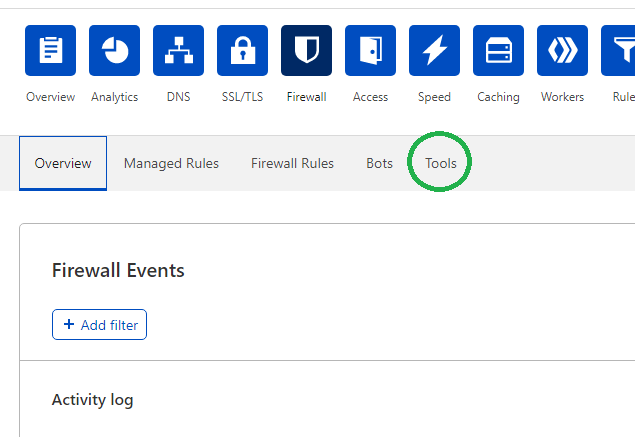Click the Firewall Events heading

[x=118, y=271]
